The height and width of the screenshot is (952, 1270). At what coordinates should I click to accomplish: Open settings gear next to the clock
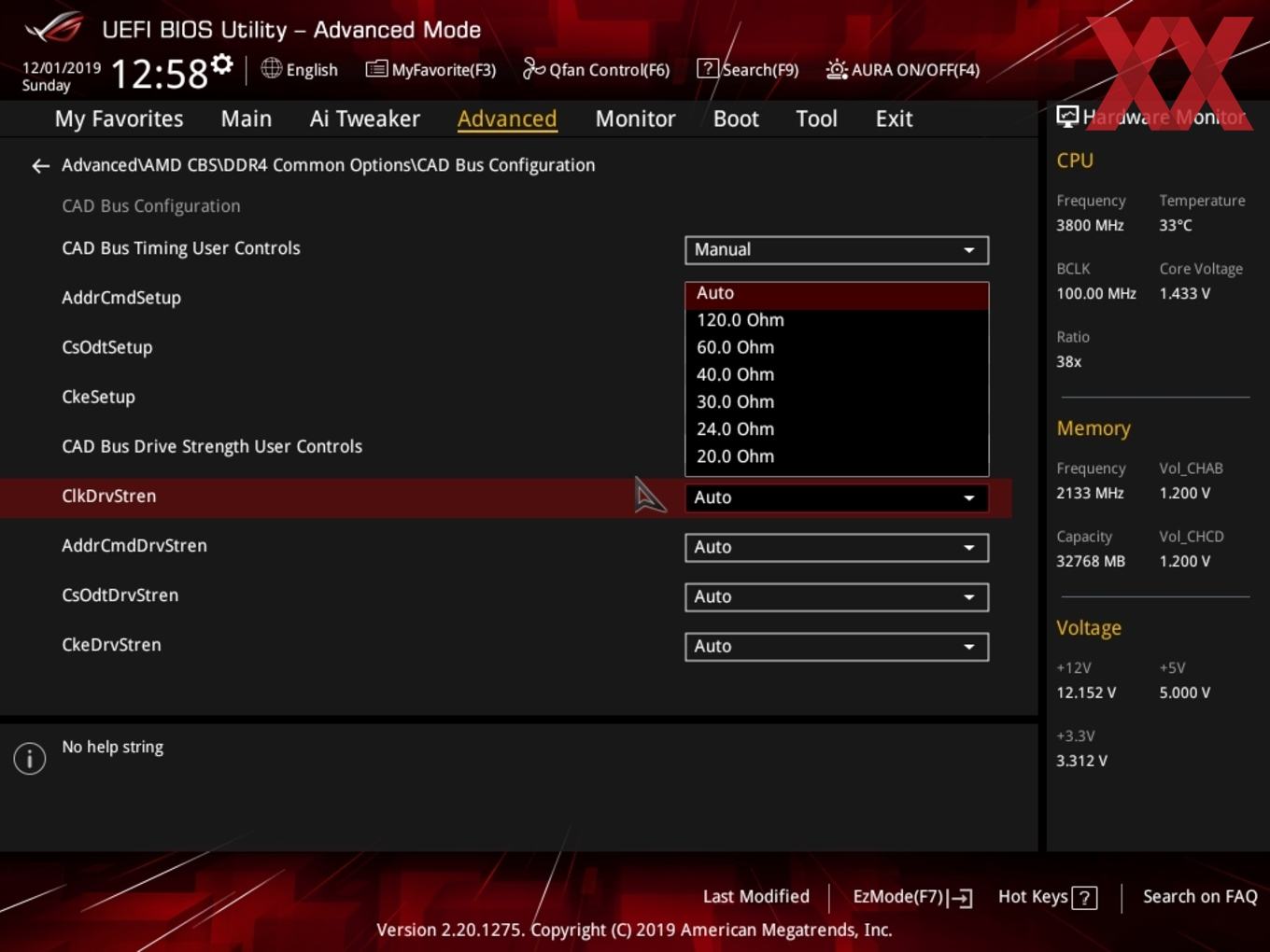point(221,63)
